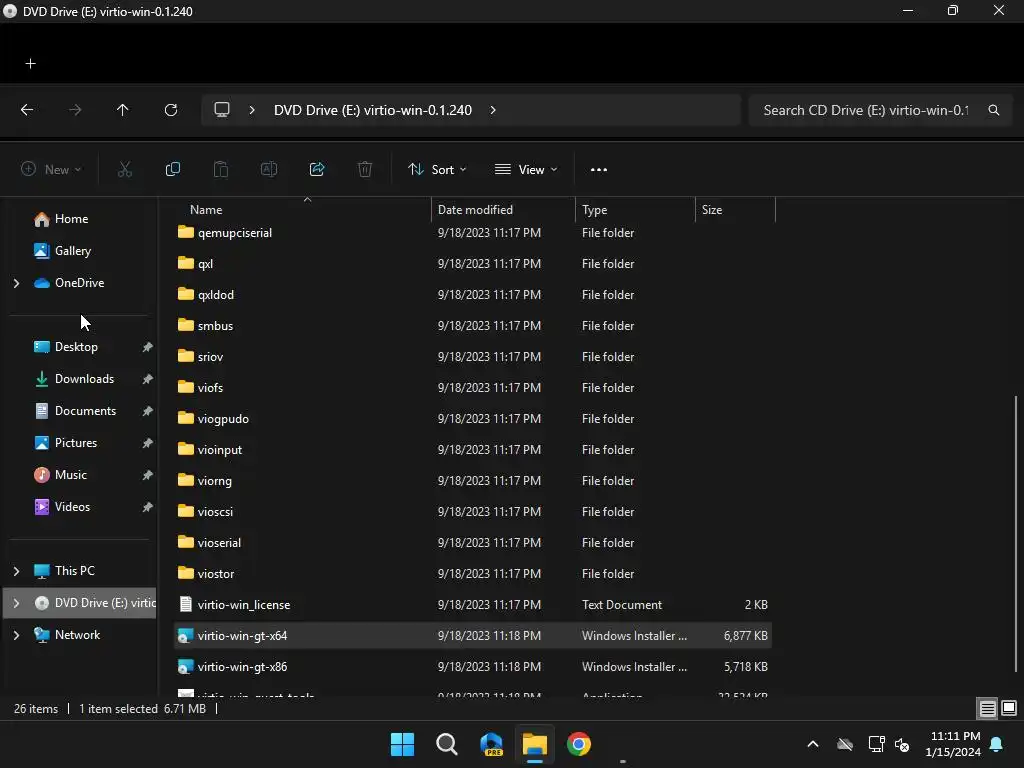Add a new tab with plus button
Image resolution: width=1024 pixels, height=768 pixels.
[31, 63]
